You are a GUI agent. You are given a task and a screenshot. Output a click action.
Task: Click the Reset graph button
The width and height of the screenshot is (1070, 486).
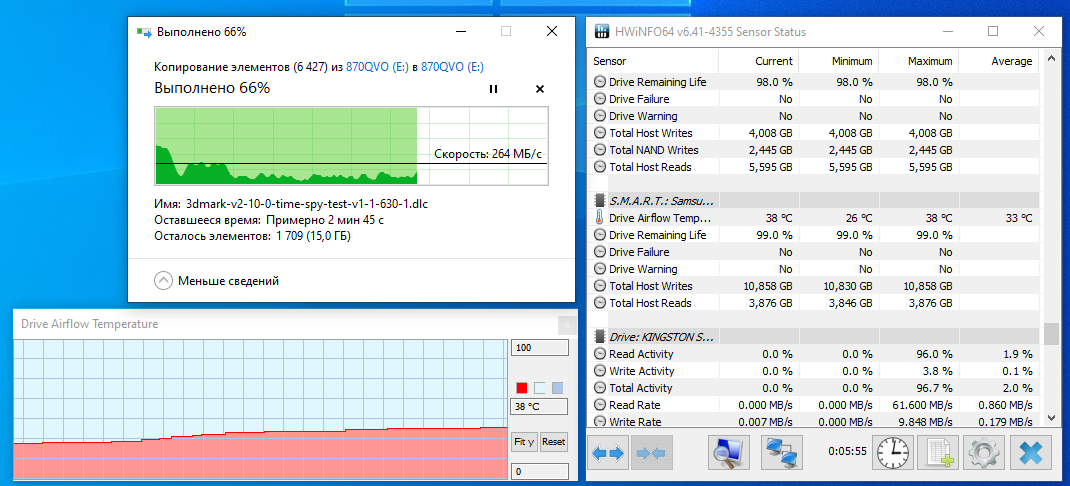[x=553, y=442]
